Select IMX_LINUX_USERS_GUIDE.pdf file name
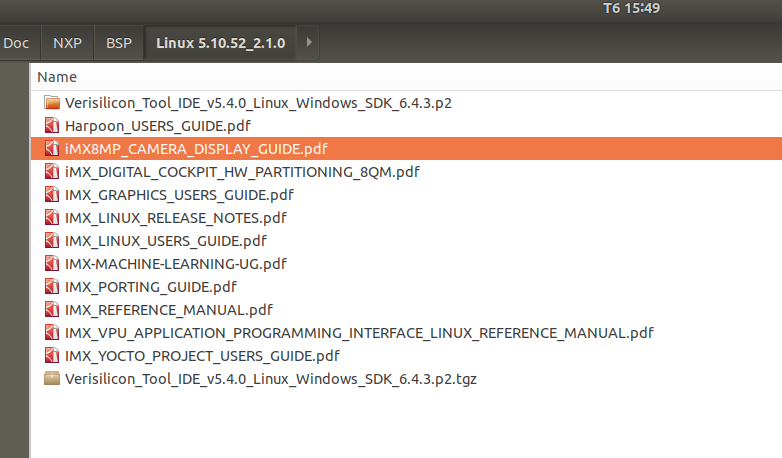This screenshot has height=458, width=782. click(166, 241)
